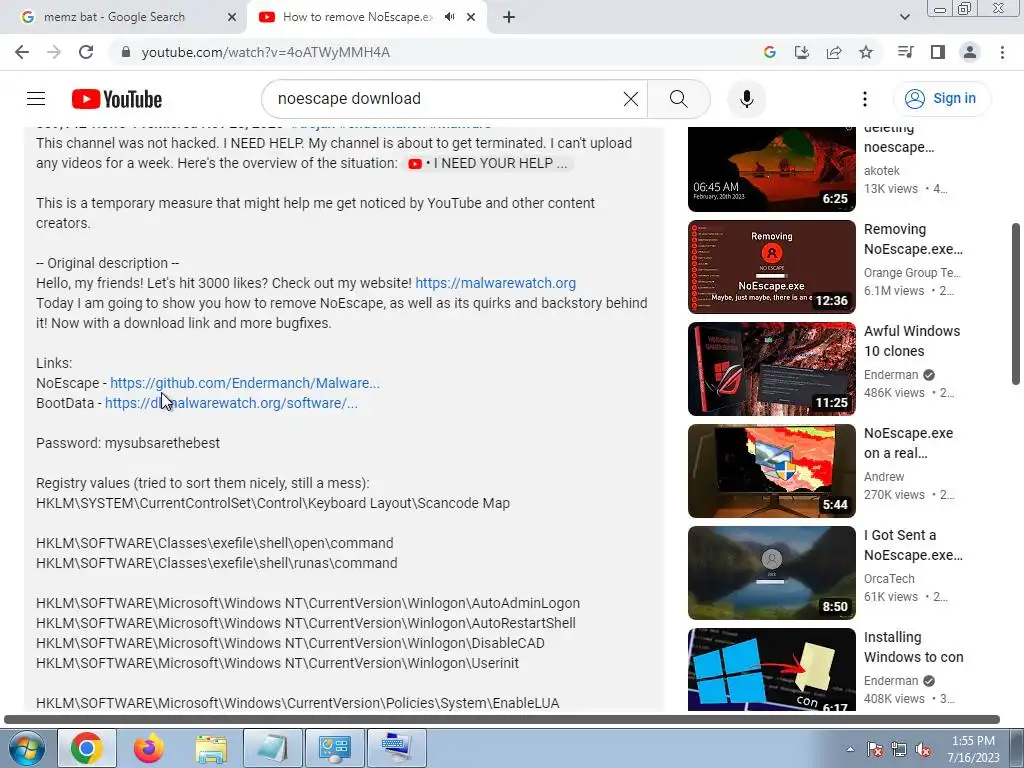The height and width of the screenshot is (768, 1024).
Task: Click the Sign in button
Action: coord(941,99)
